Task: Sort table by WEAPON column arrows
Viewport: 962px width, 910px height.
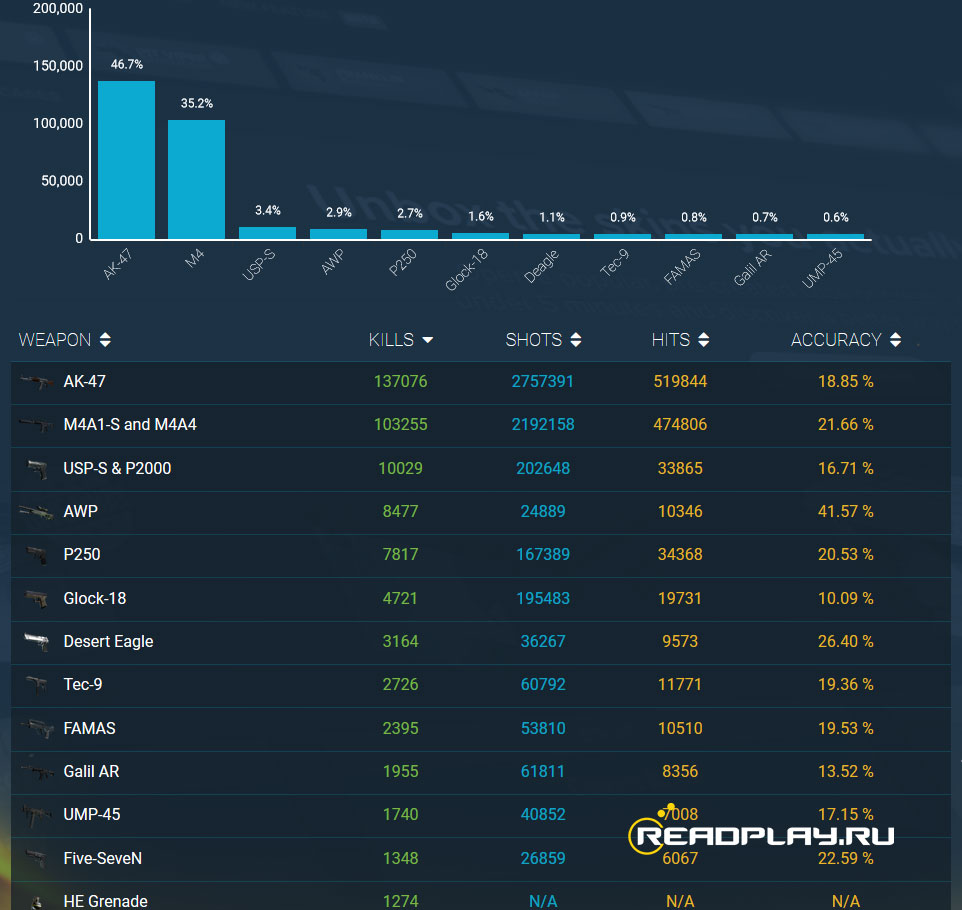Action: 106,340
